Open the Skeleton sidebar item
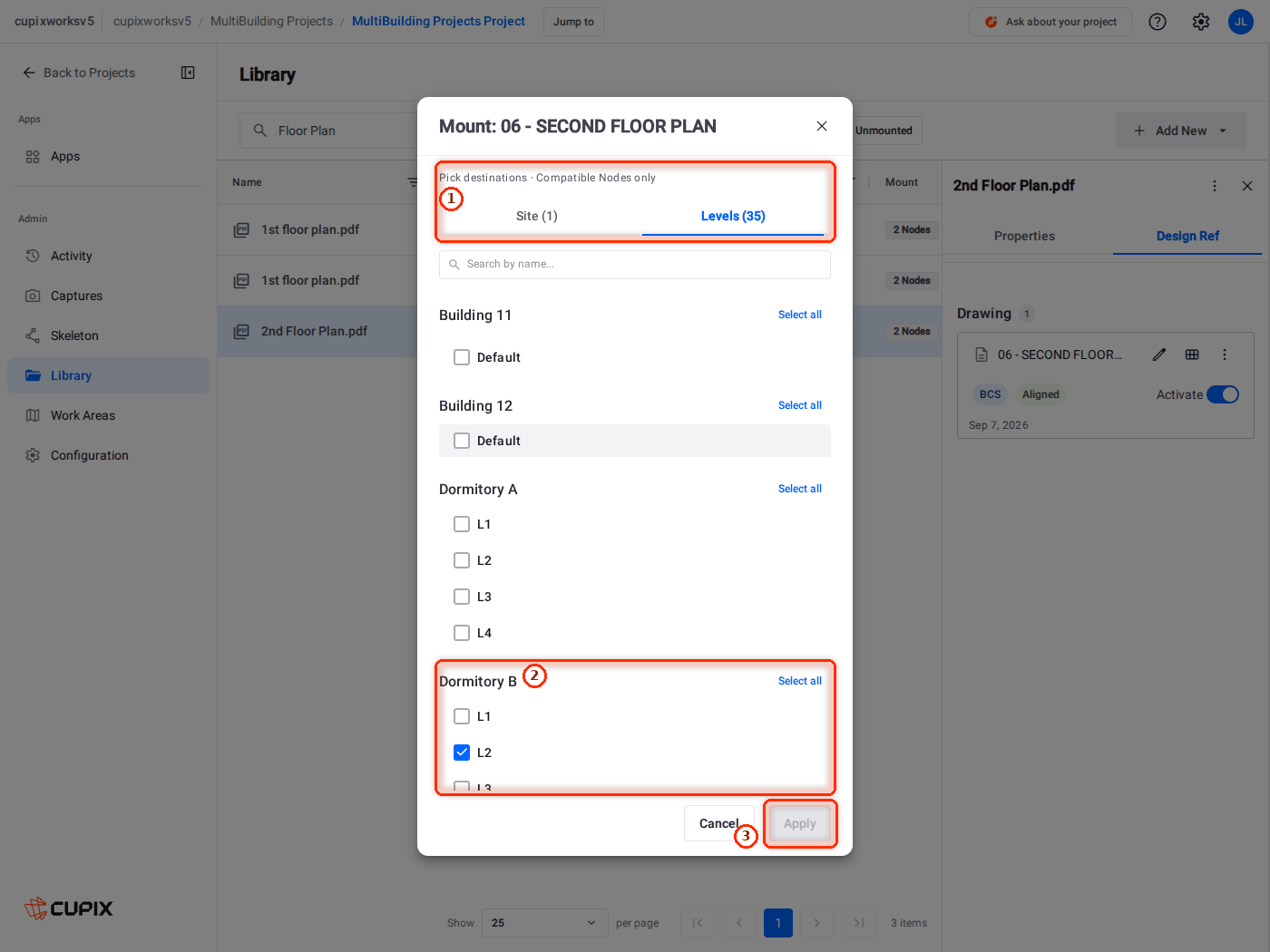Viewport: 1270px width, 952px height. 108,335
